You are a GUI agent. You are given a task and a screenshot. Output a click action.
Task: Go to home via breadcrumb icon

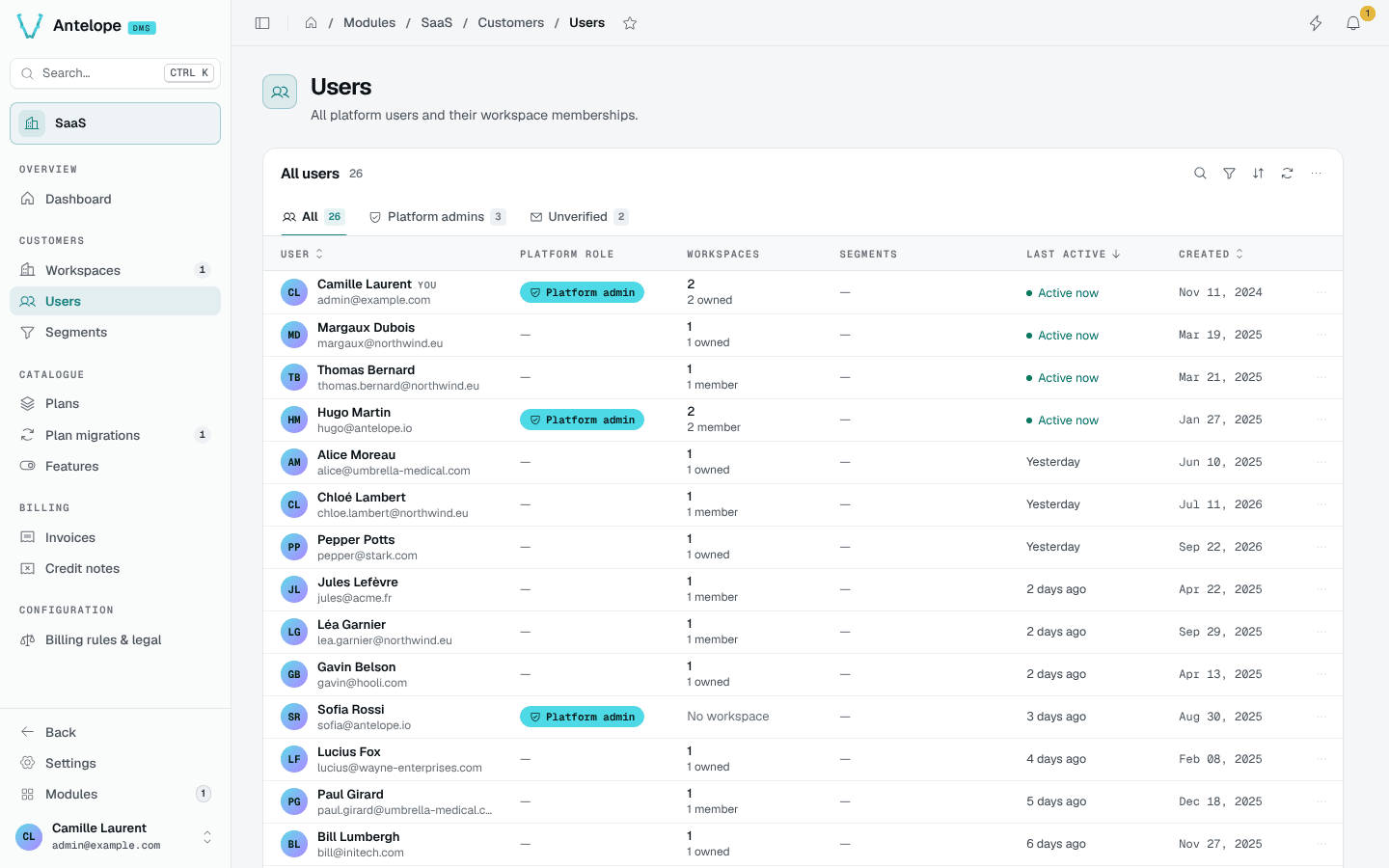pyautogui.click(x=312, y=23)
